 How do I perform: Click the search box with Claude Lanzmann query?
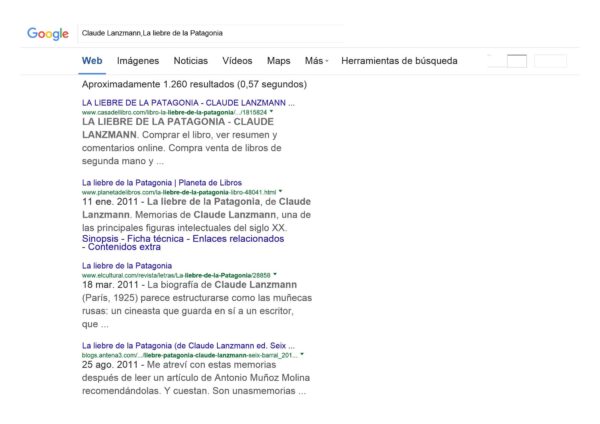(x=210, y=33)
